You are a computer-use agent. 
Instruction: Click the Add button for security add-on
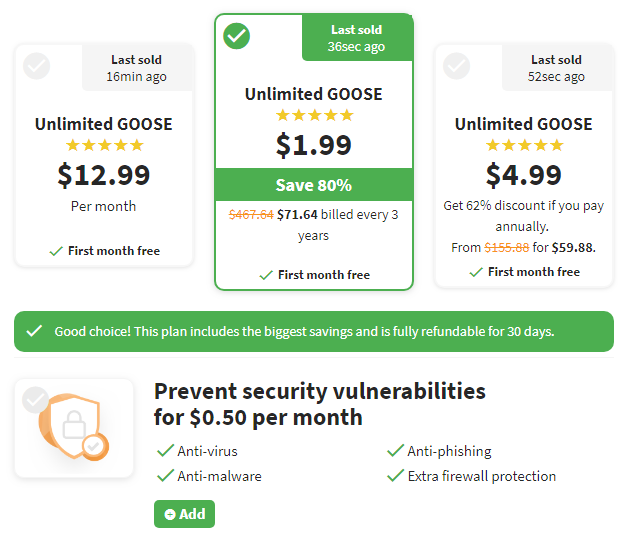[184, 514]
